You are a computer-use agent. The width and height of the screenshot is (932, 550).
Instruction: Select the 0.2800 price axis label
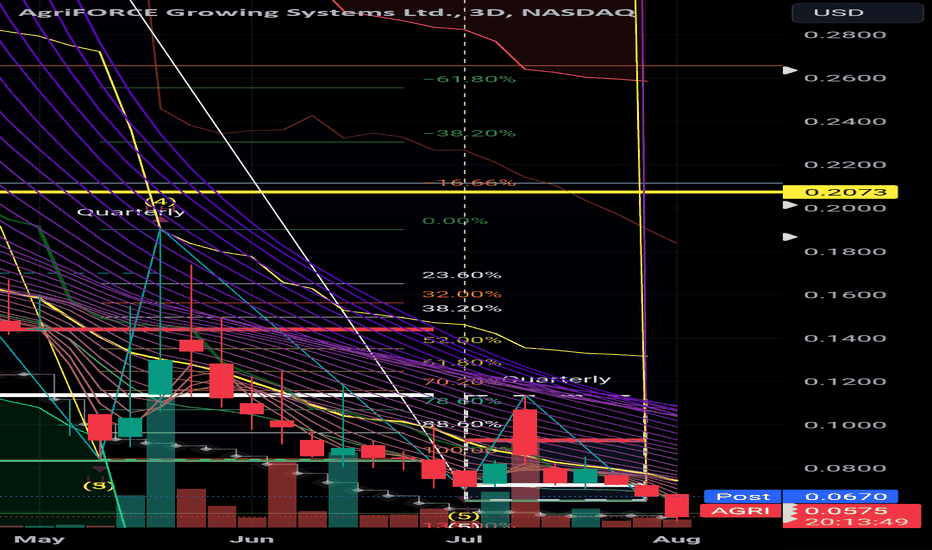[x=845, y=34]
